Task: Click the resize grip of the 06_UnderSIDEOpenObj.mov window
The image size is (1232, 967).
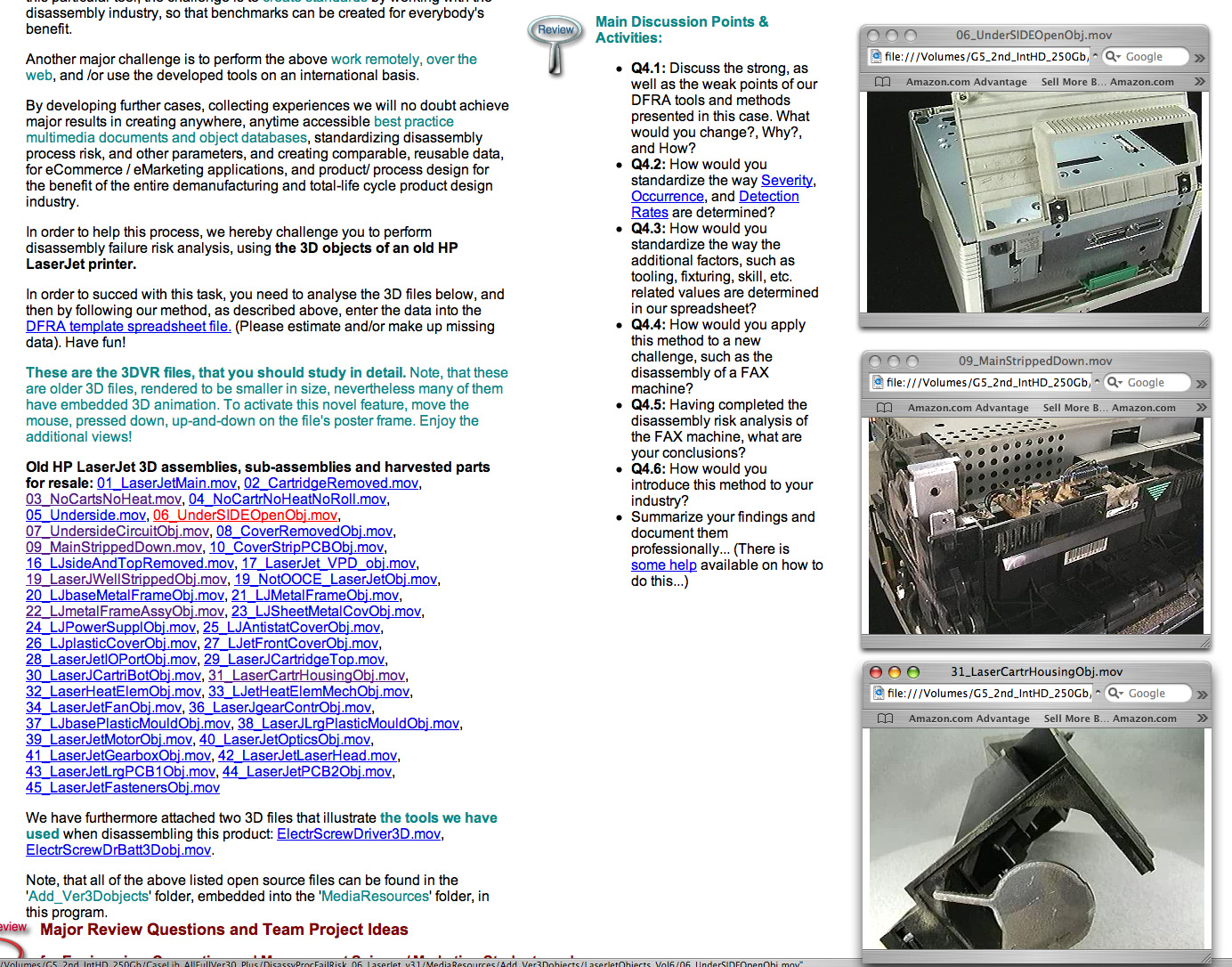Action: coord(1202,321)
